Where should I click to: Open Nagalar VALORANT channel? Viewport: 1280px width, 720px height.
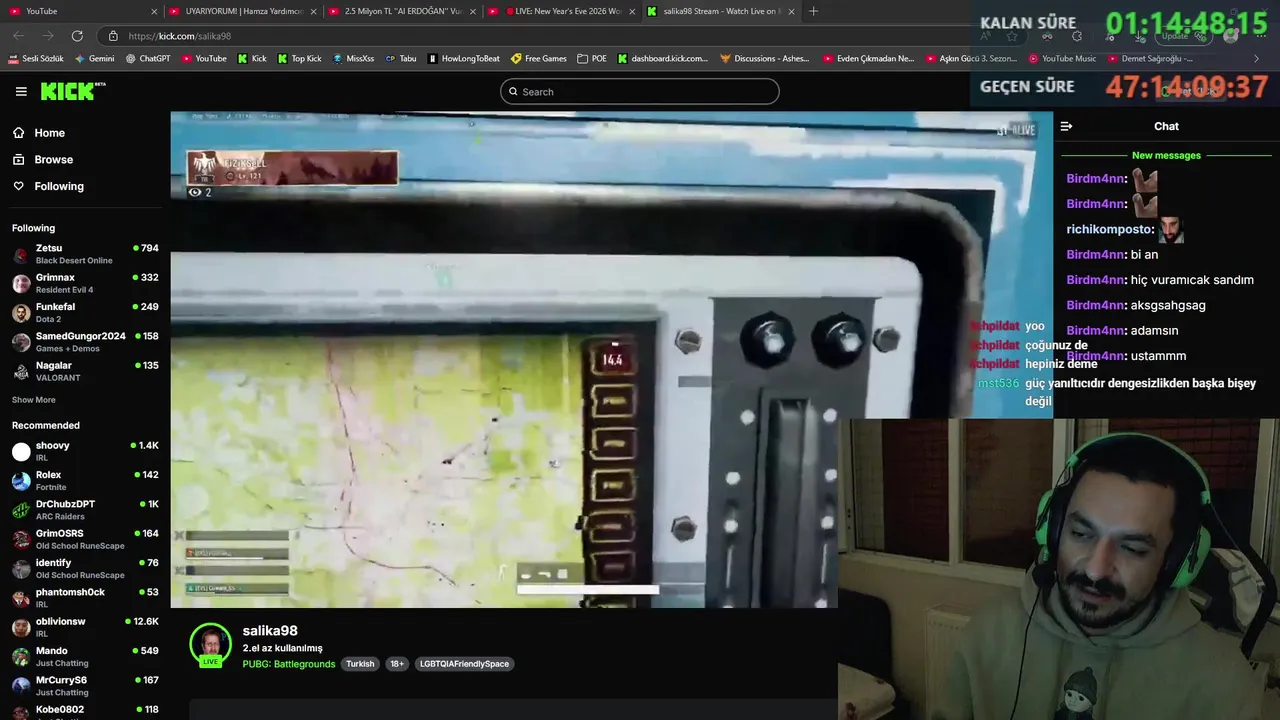pos(86,371)
